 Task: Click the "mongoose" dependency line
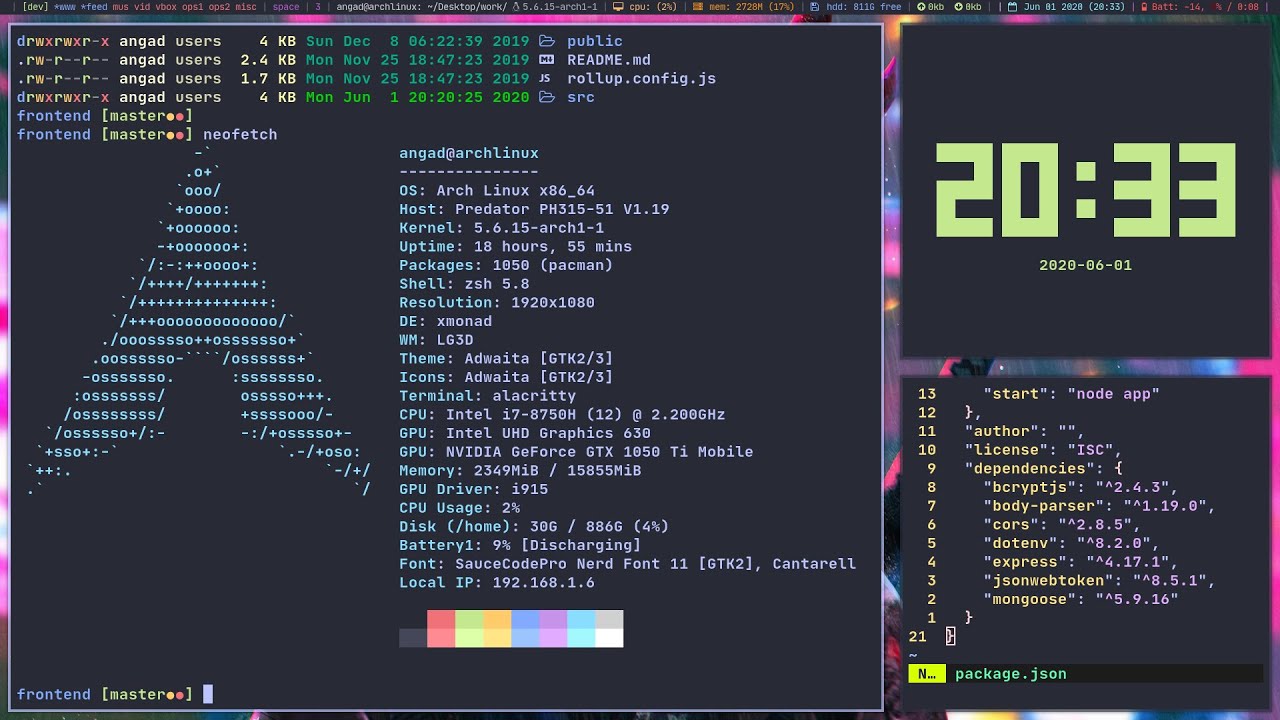tap(1080, 599)
